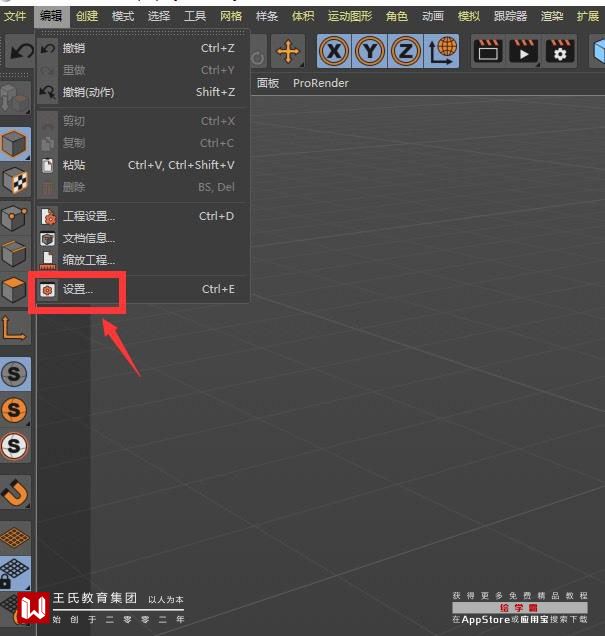Render to Picture Viewer icon
605x636 pixels.
523,51
